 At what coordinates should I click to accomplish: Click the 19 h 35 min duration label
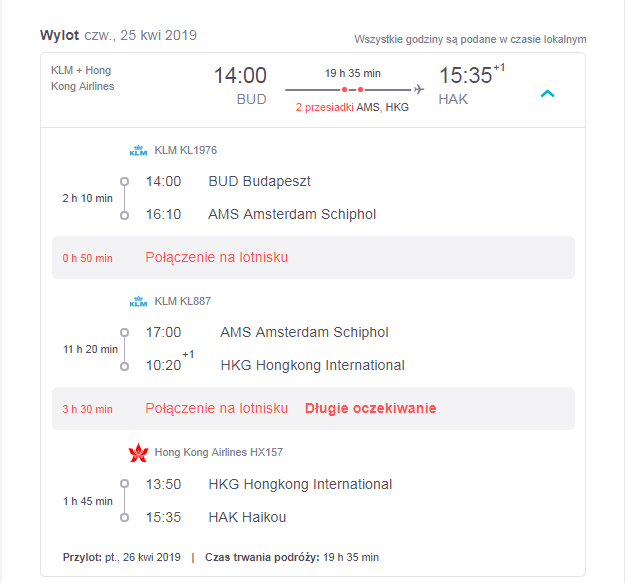[x=352, y=74]
